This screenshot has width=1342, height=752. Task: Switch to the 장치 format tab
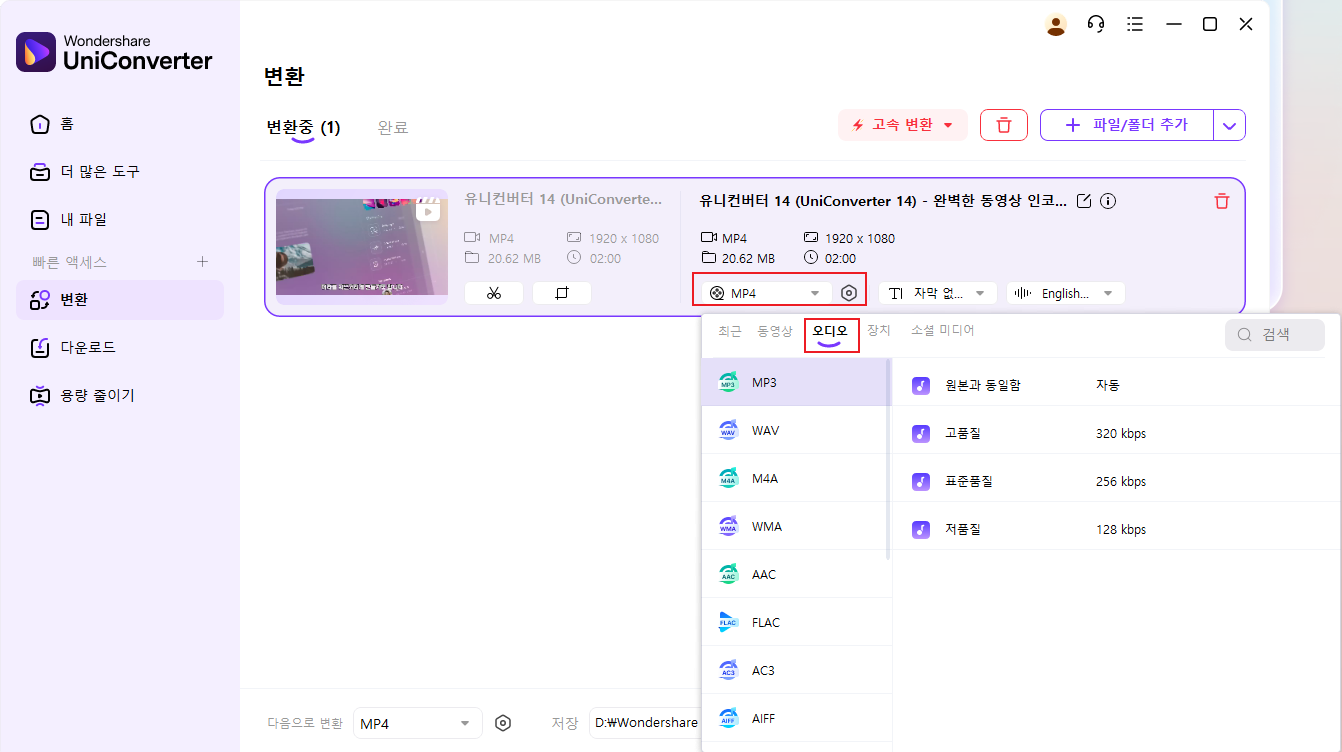click(879, 330)
